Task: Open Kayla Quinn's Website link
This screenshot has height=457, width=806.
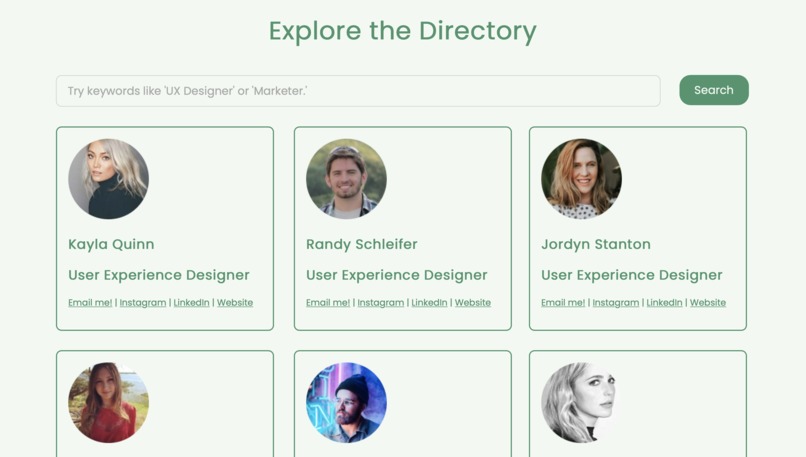Action: pyautogui.click(x=235, y=303)
